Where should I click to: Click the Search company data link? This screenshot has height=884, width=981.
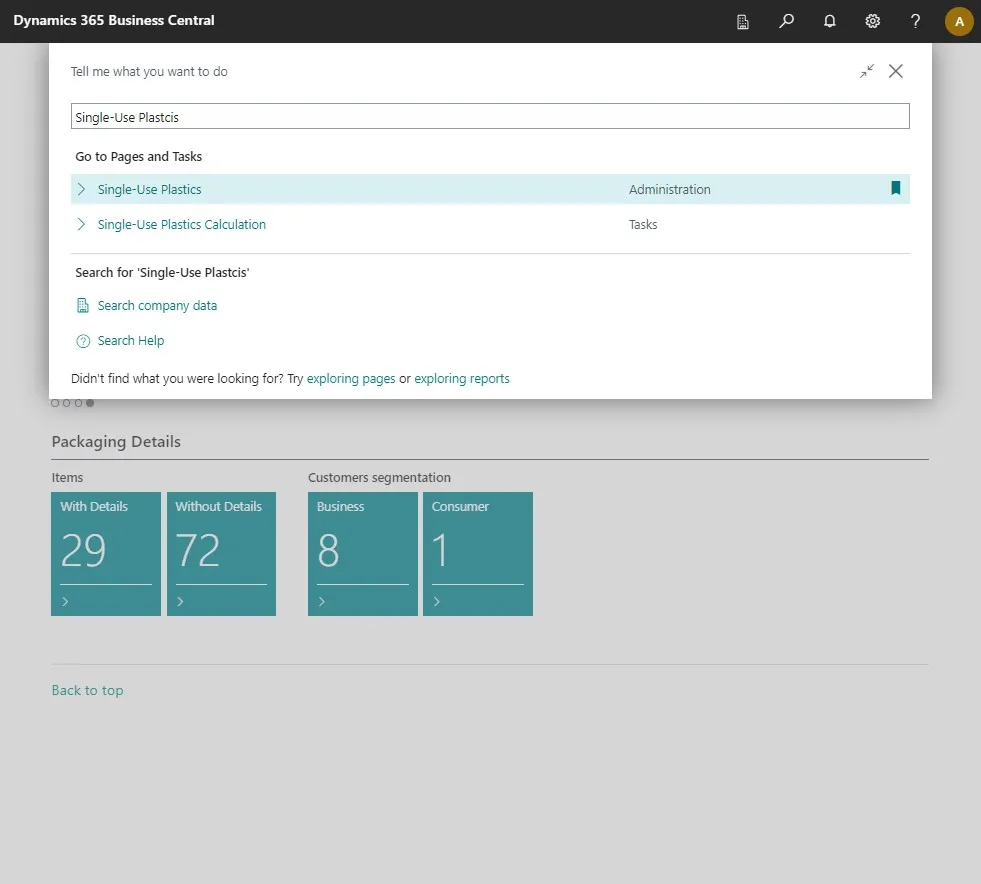[157, 305]
